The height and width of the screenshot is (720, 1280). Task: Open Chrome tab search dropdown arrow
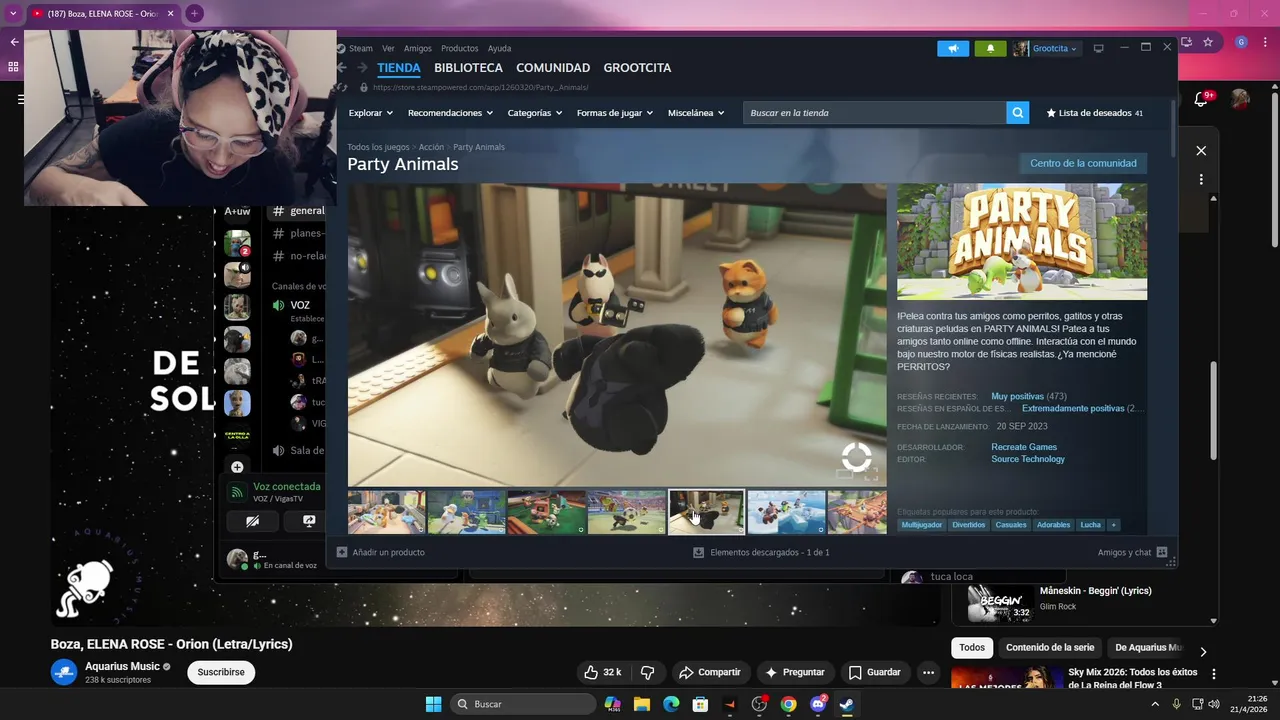(13, 14)
